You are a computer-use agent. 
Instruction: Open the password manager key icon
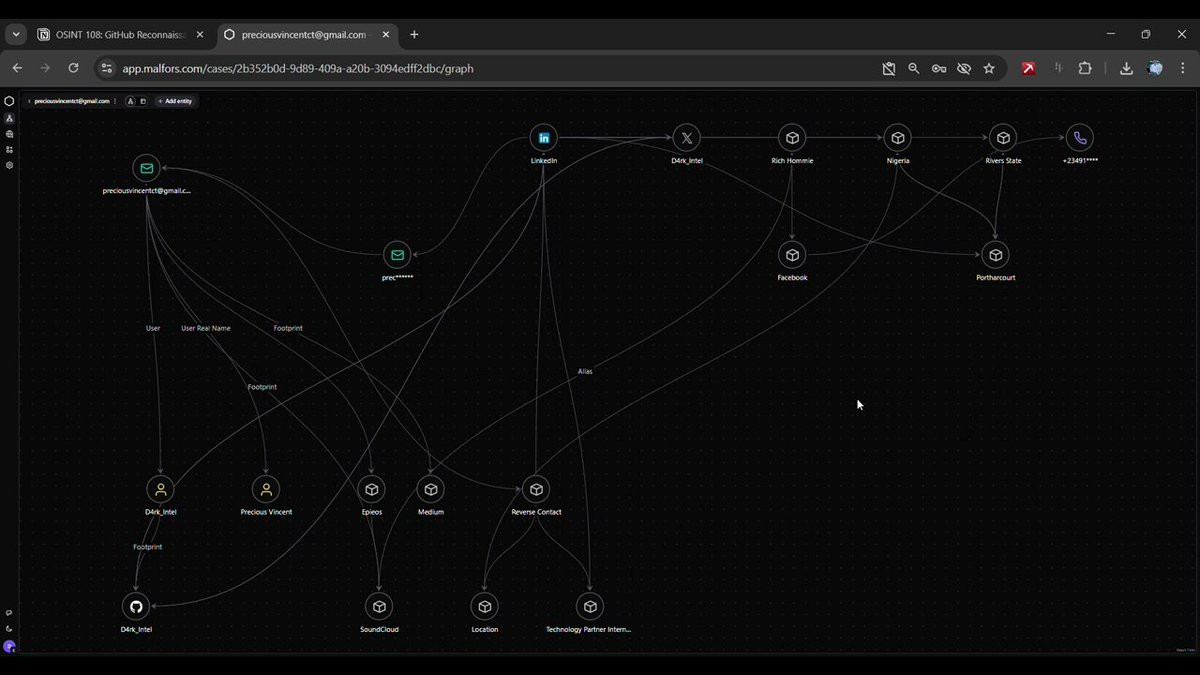[939, 68]
